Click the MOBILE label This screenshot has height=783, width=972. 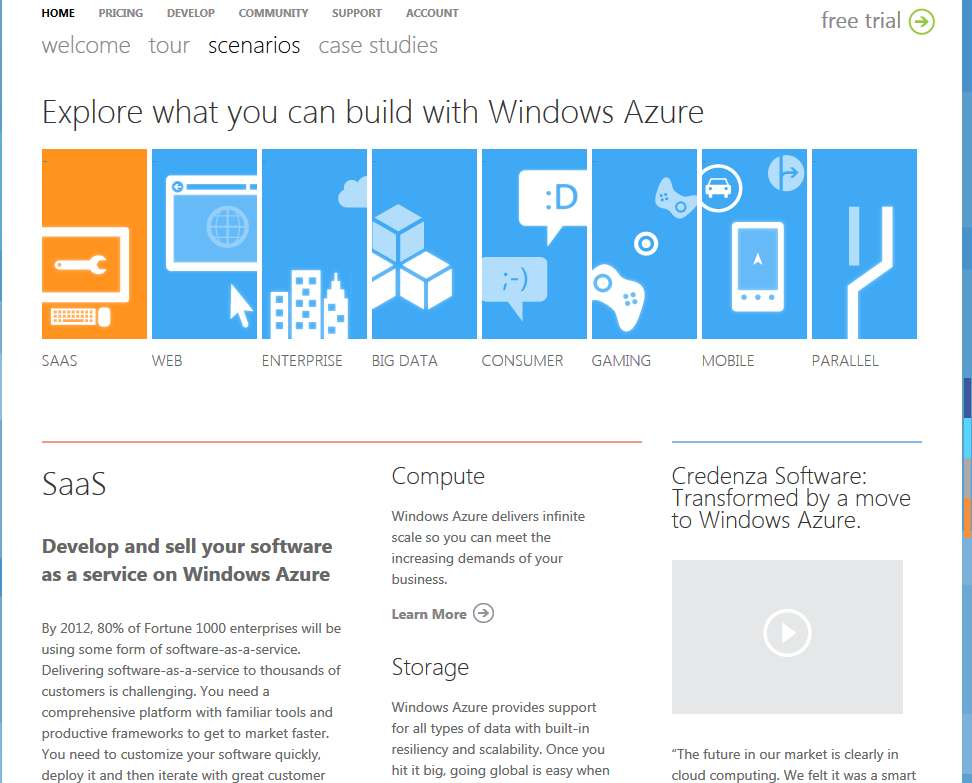coord(728,361)
